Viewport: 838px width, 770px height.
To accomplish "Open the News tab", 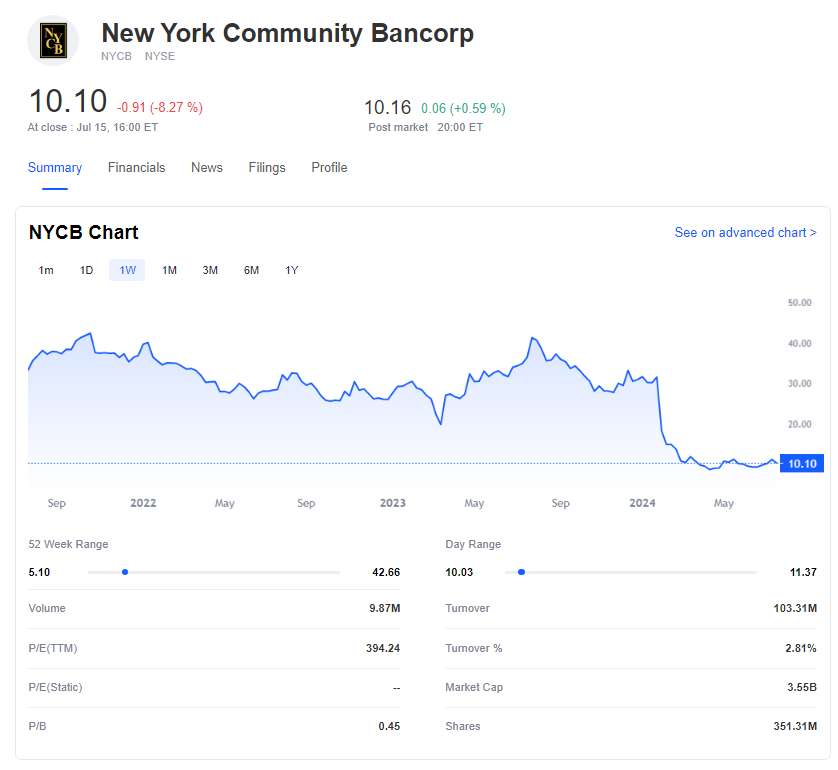I will pyautogui.click(x=207, y=168).
